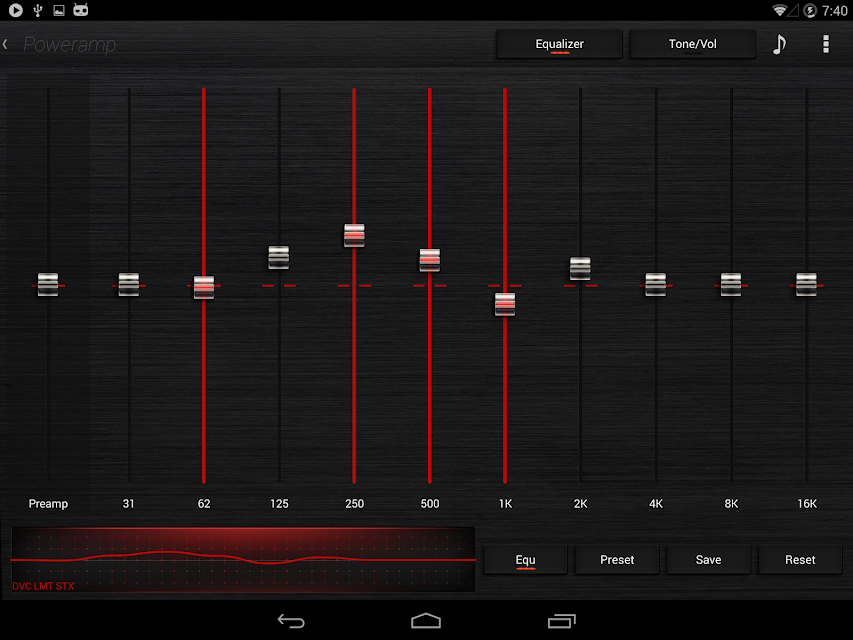
Task: Tap the Preamp label
Action: coord(48,504)
